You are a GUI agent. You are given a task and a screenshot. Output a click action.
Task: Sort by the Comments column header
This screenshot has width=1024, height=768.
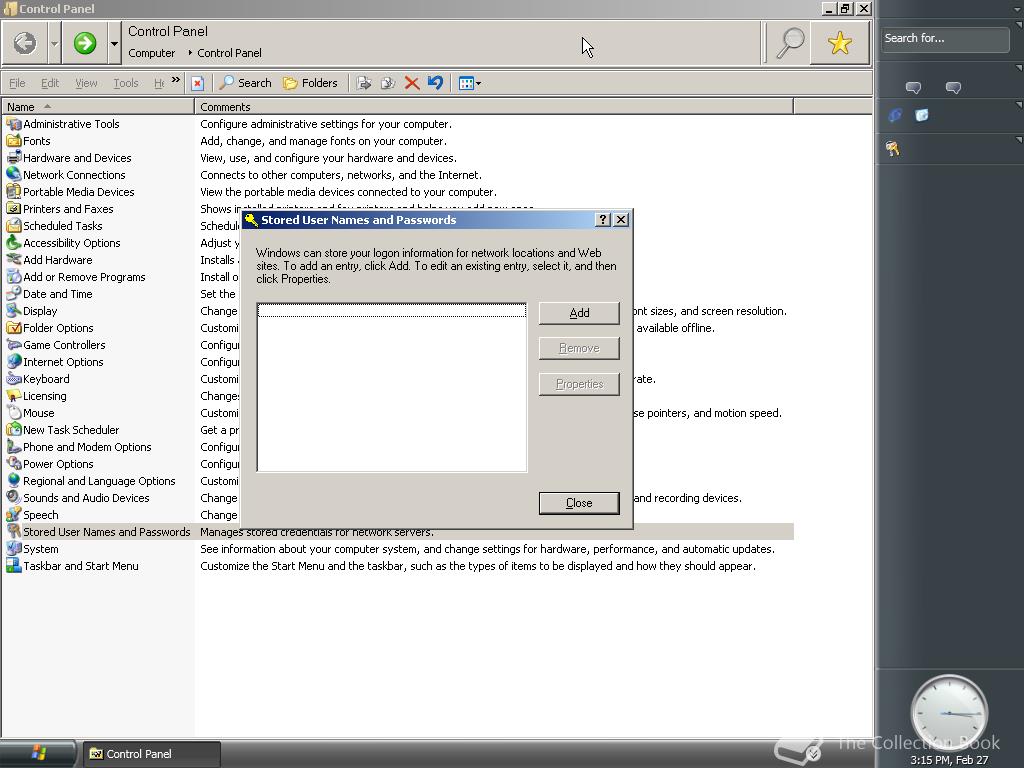494,106
